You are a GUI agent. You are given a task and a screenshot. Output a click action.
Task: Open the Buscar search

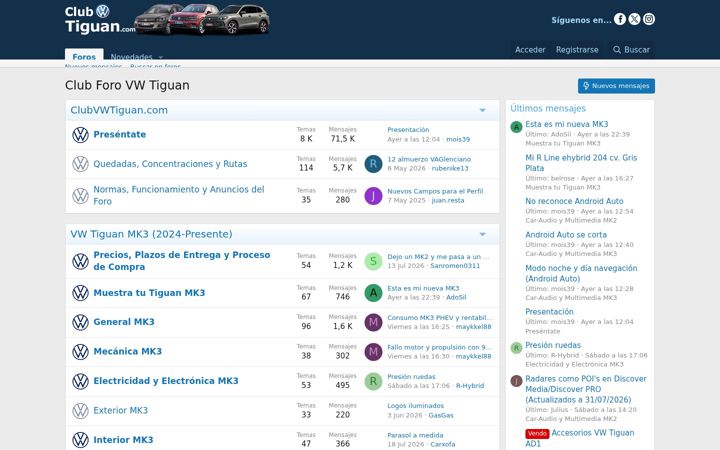click(x=631, y=50)
